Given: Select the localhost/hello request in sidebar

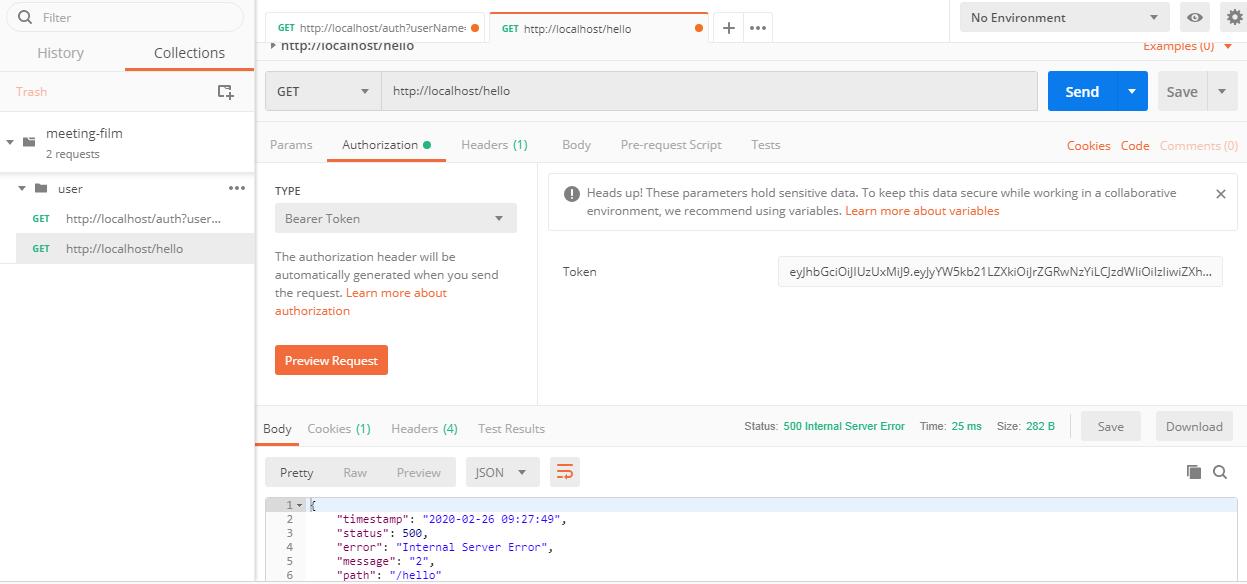Looking at the screenshot, I should pyautogui.click(x=135, y=248).
